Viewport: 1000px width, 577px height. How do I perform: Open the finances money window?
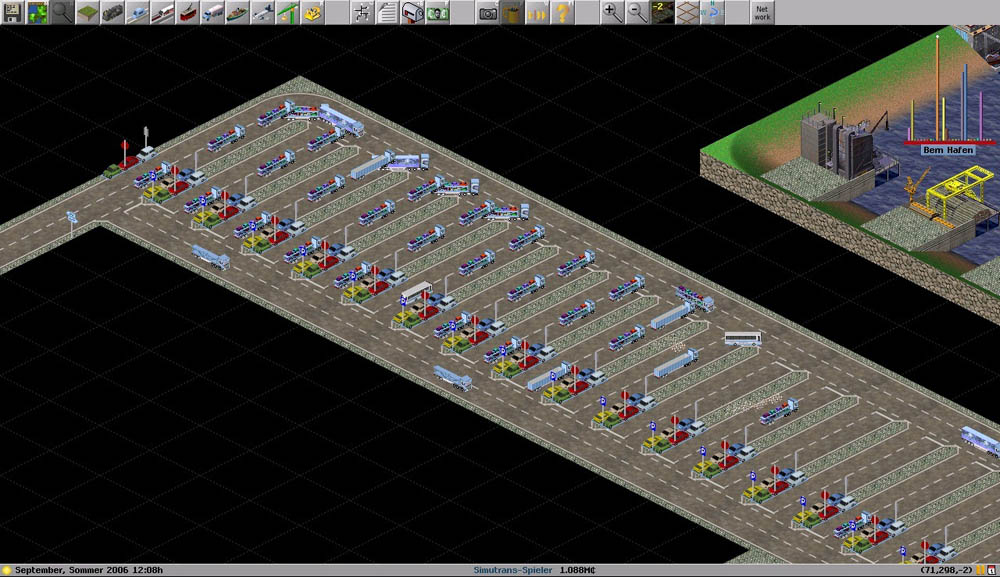pyautogui.click(x=438, y=12)
